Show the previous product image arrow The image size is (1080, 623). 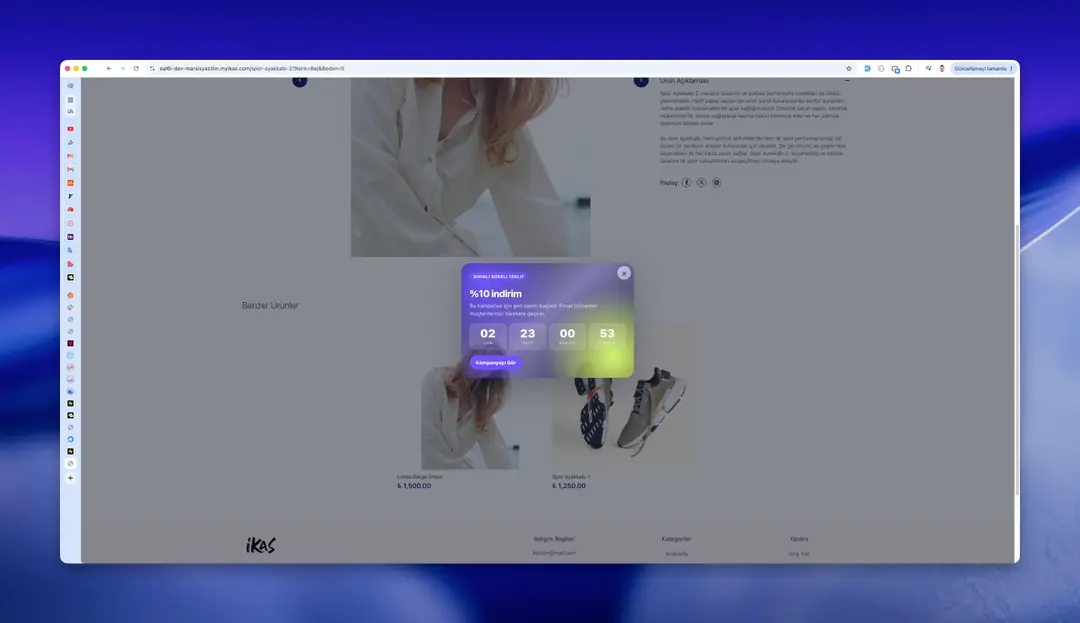point(299,81)
